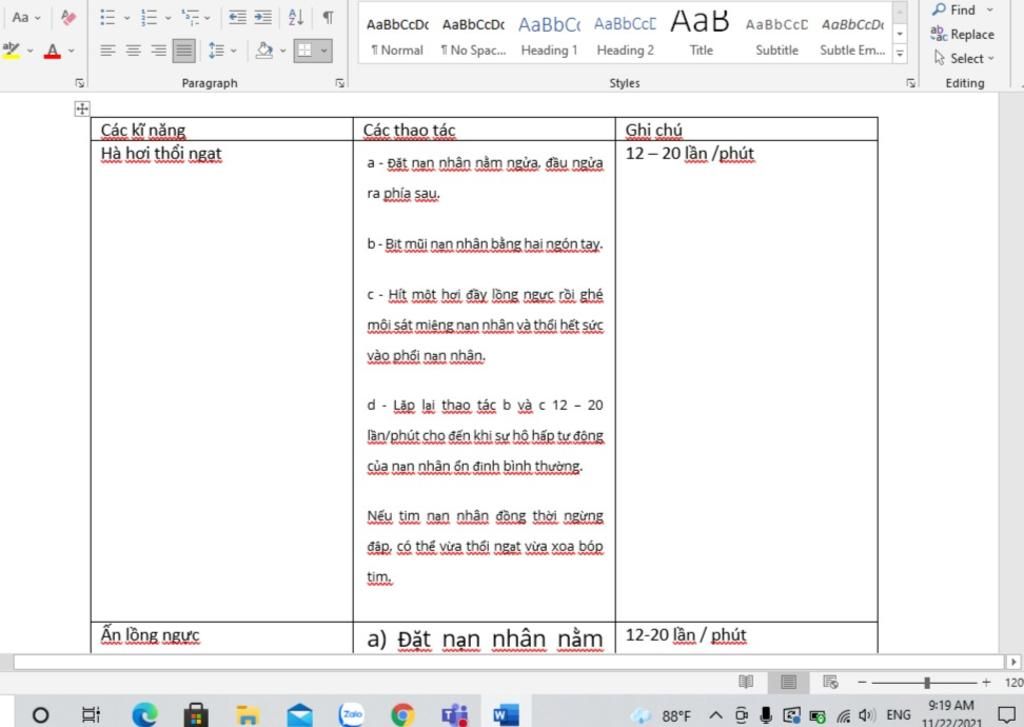
Task: Toggle justify alignment
Action: [184, 50]
